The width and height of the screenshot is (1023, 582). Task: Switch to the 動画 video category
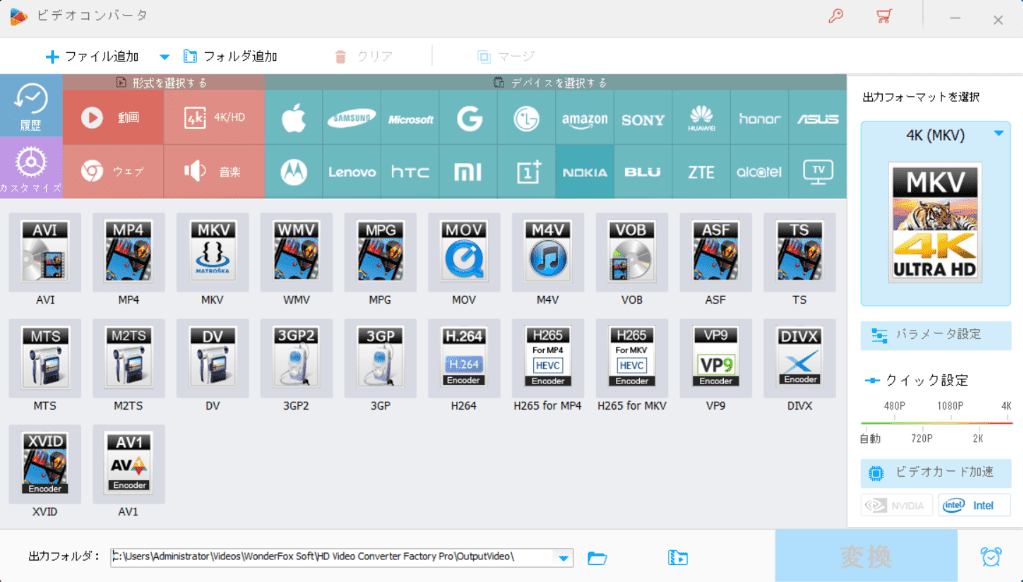pyautogui.click(x=113, y=117)
